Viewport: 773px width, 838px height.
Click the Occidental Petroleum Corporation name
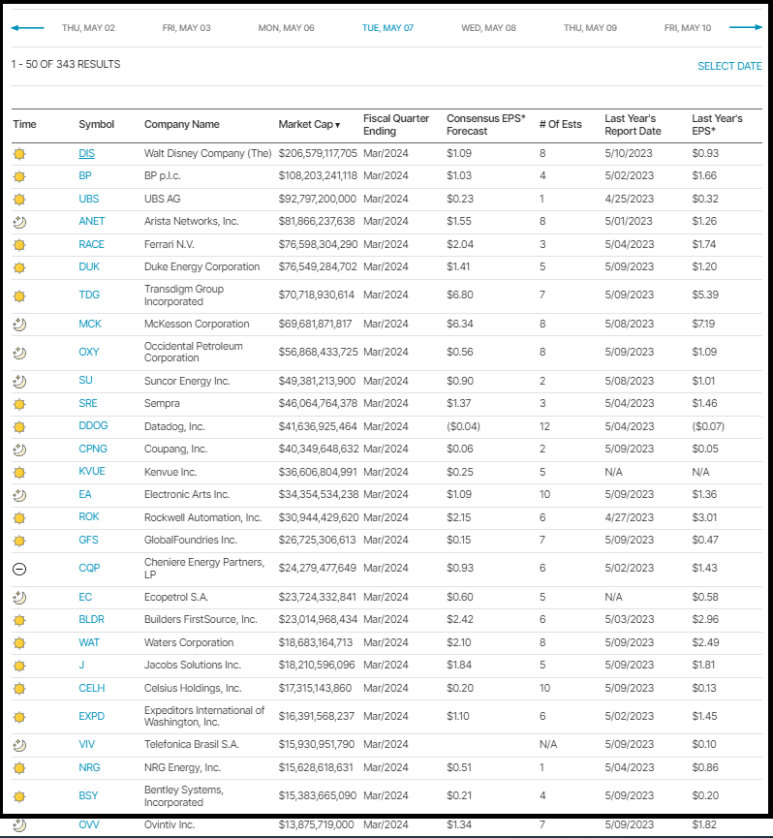click(x=194, y=352)
